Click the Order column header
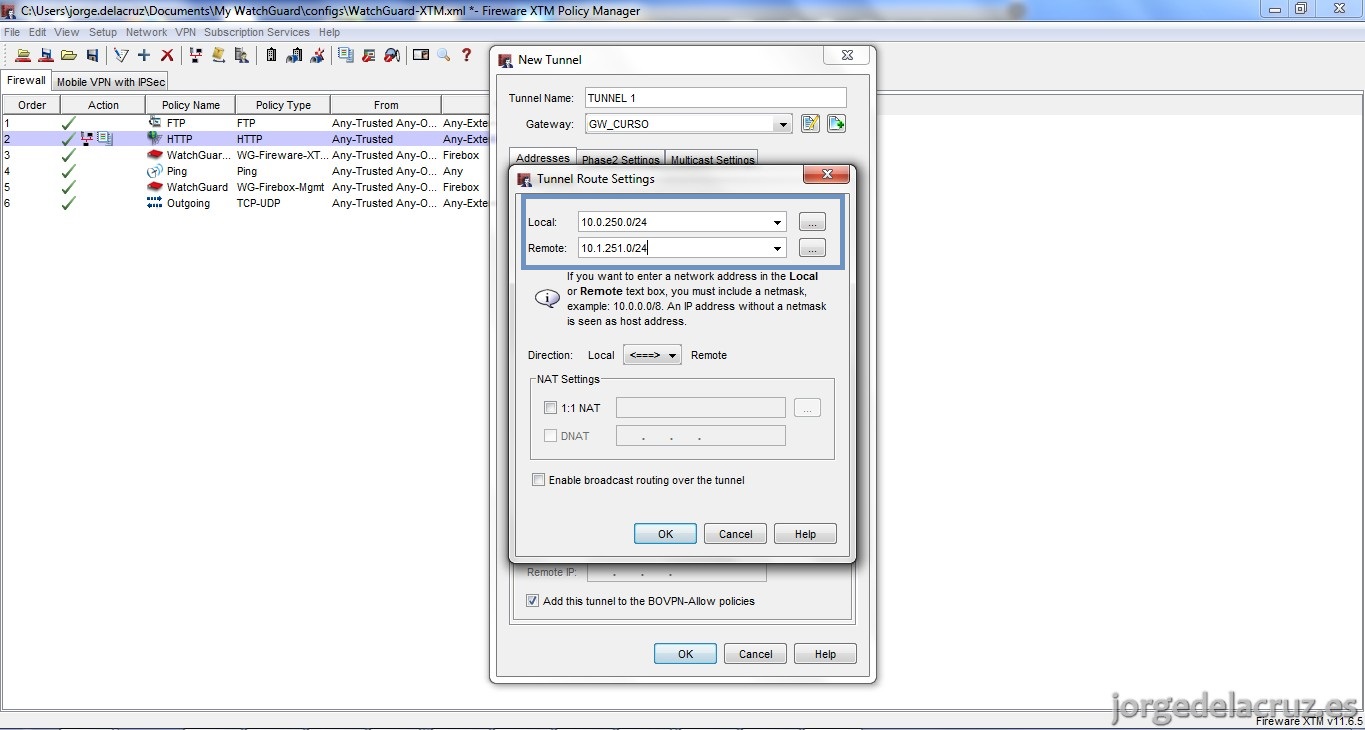The height and width of the screenshot is (730, 1365). [32, 105]
